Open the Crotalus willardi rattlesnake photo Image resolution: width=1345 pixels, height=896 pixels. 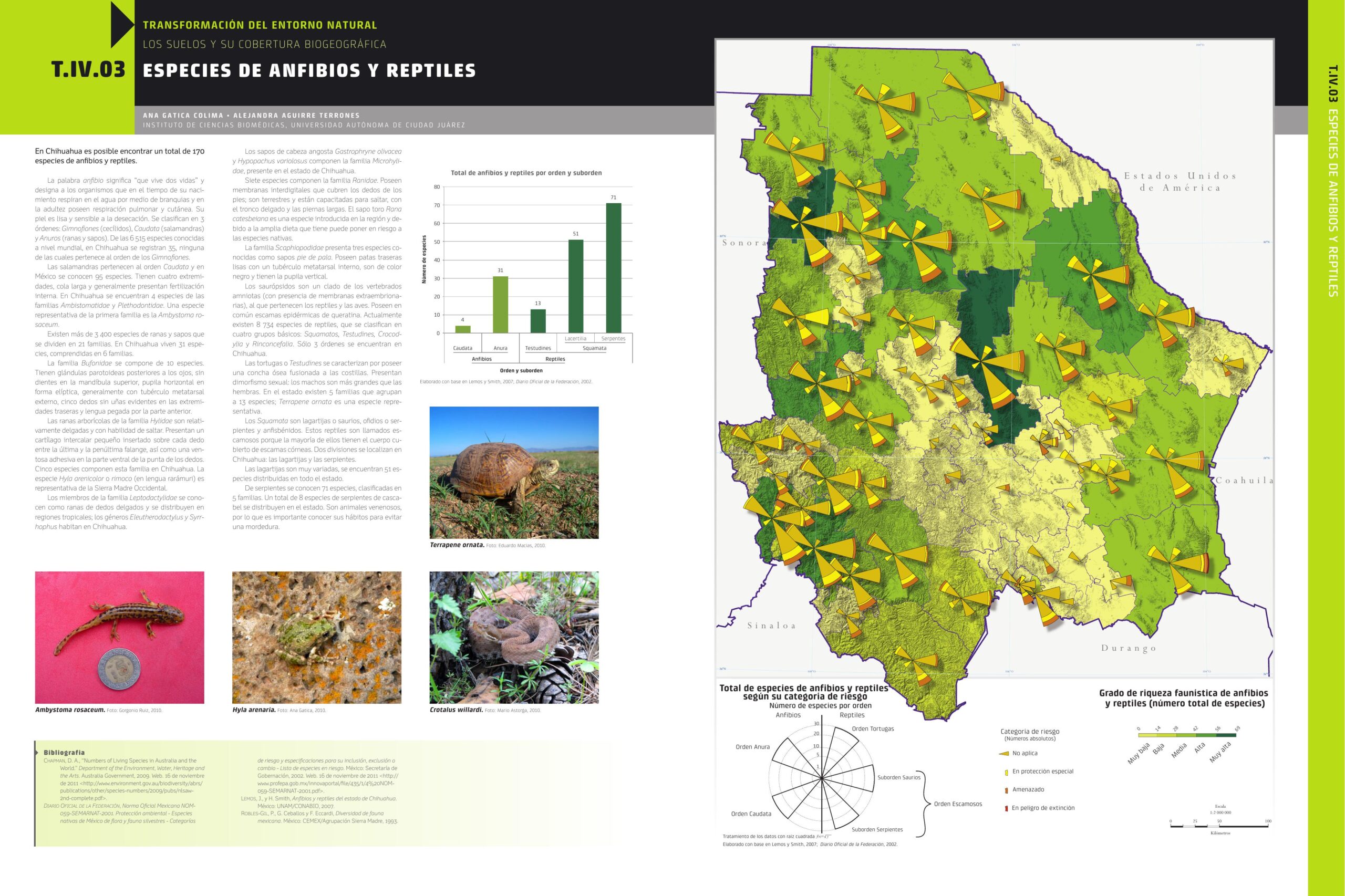(514, 637)
